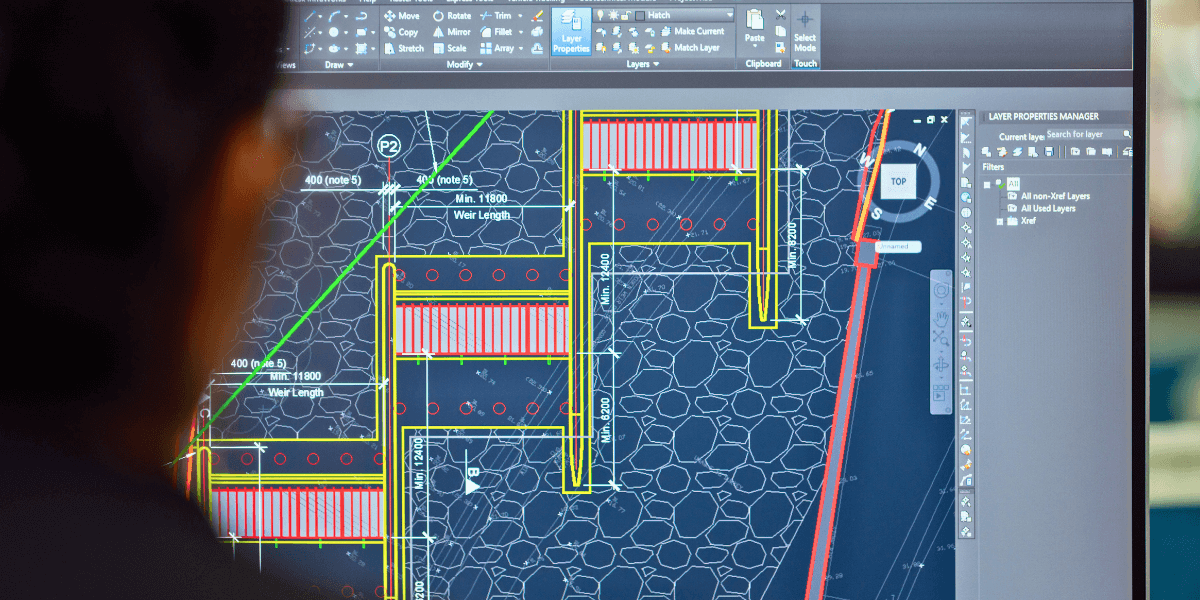Click the hatch layer color swatch
Image resolution: width=1200 pixels, height=600 pixels.
click(x=639, y=16)
